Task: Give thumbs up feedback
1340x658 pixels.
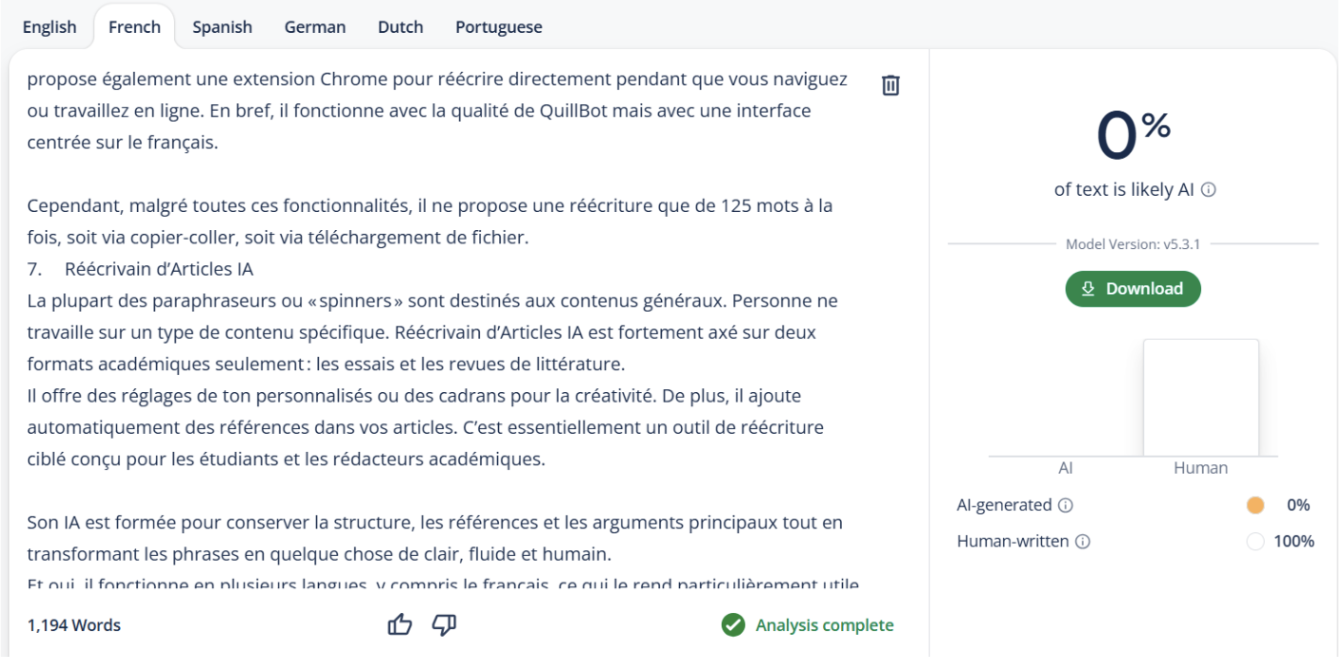Action: [x=400, y=625]
